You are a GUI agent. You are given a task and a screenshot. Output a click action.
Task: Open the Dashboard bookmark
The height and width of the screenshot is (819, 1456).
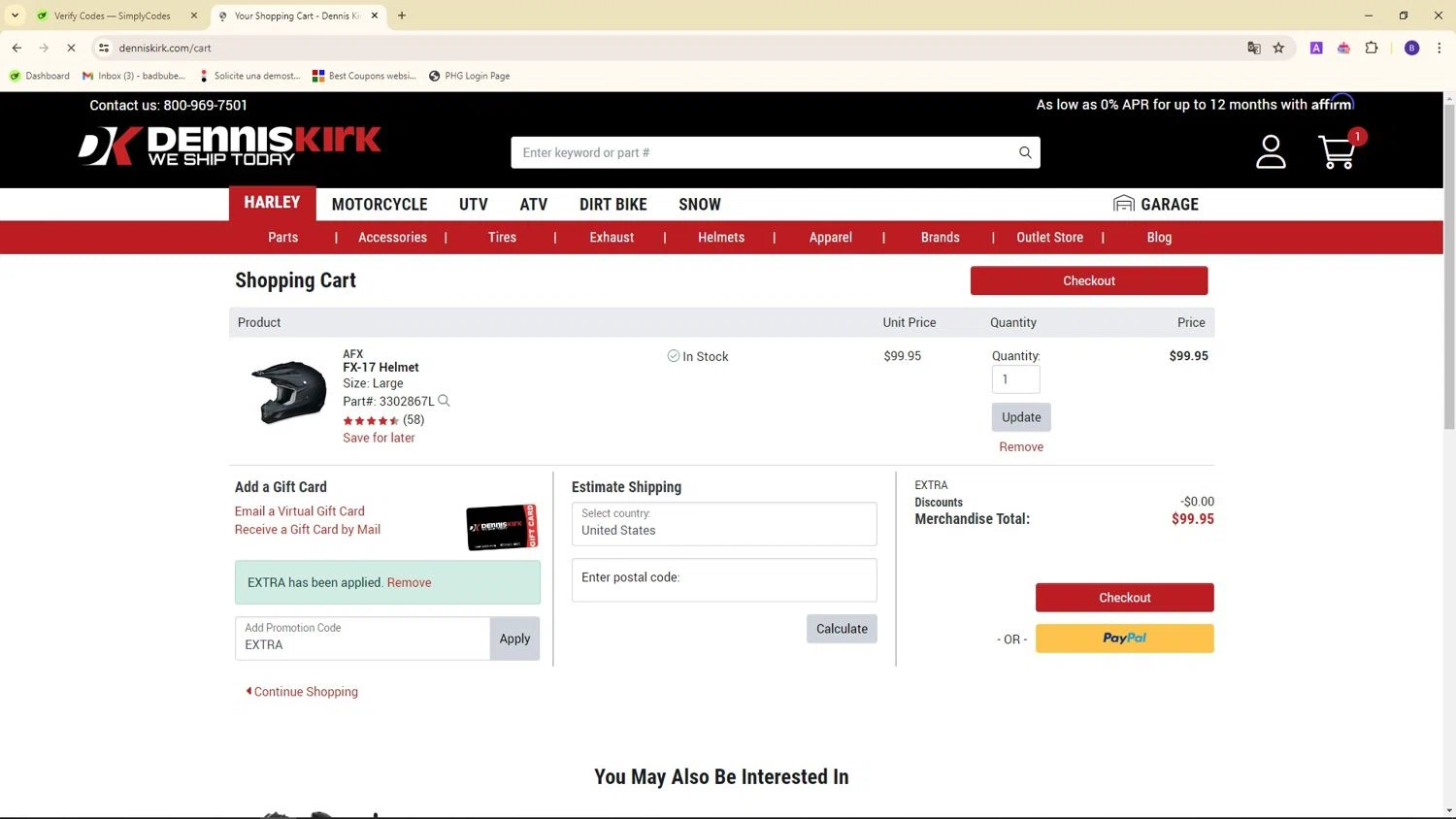pos(40,76)
